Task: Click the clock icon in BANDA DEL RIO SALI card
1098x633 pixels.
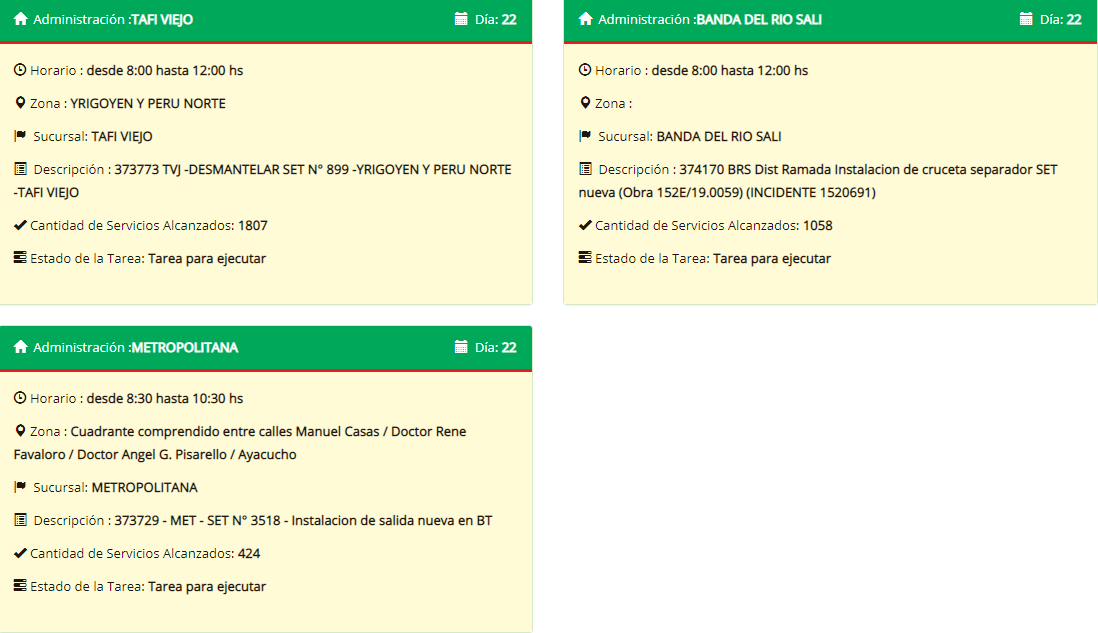Action: point(585,70)
